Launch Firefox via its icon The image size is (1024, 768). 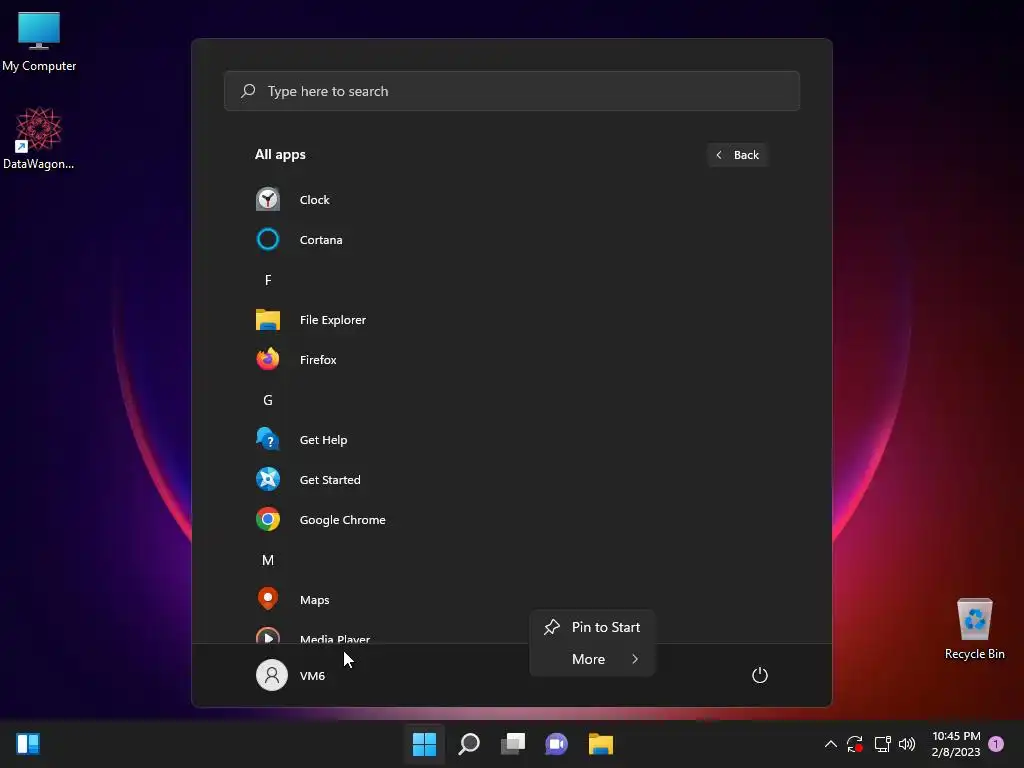pos(268,359)
